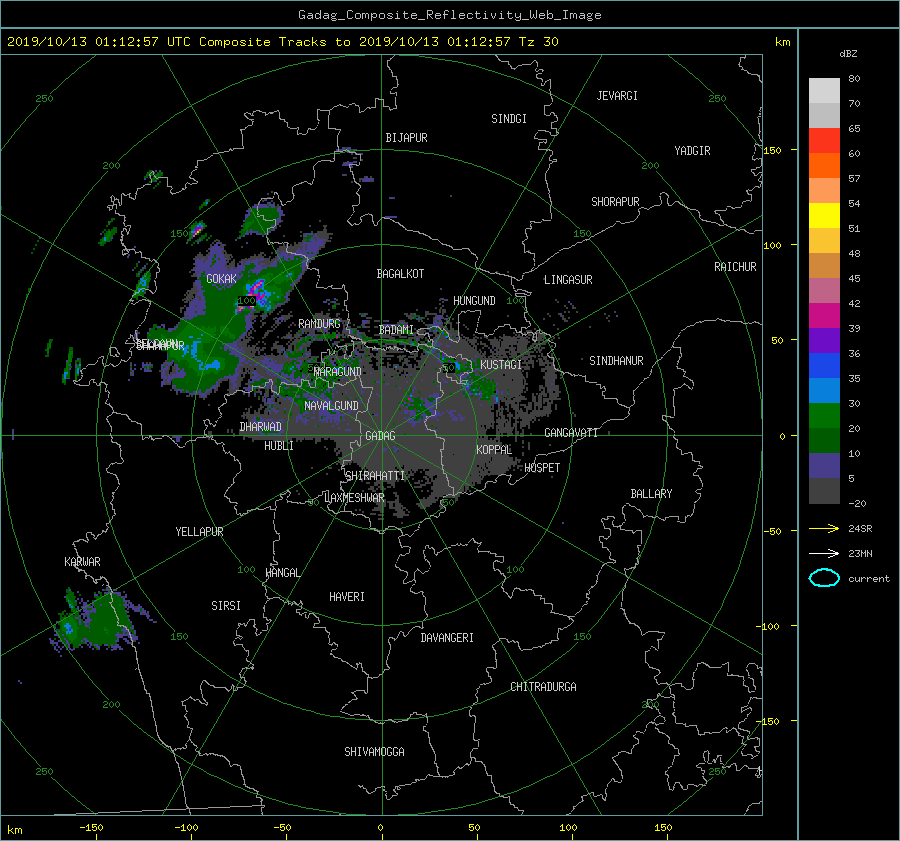Click the SHIVAMOGGA city label
Viewport: 900px width, 841px height.
coord(374,751)
